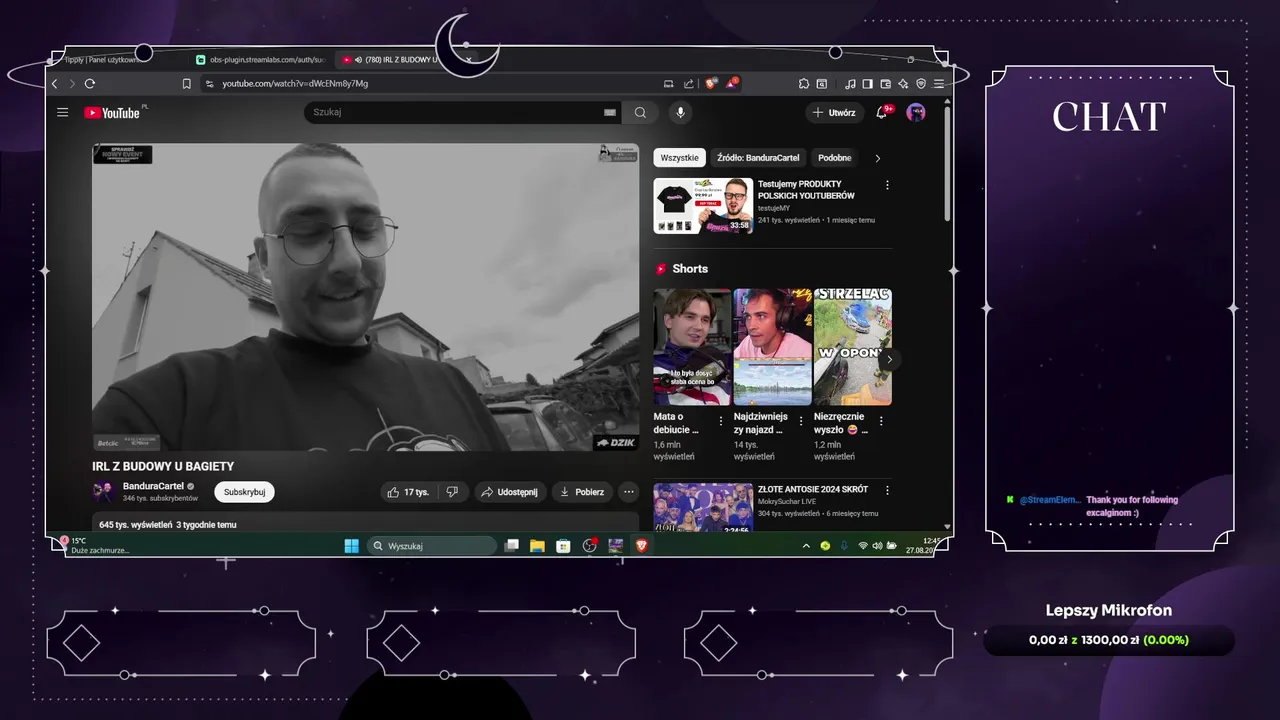The image size is (1280, 720).
Task: Open the BanduraCartel channel name link
Action: (x=153, y=486)
